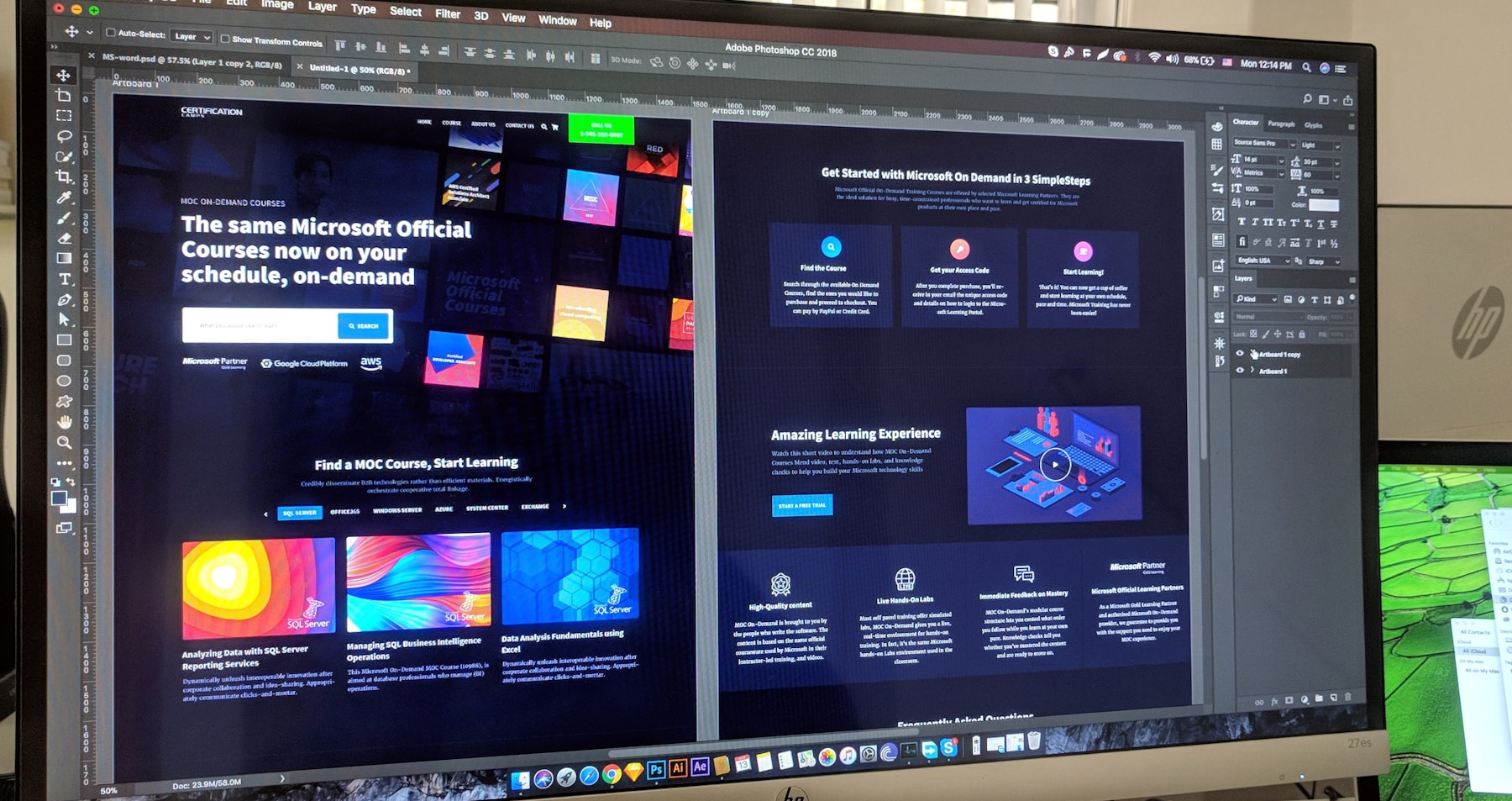Image resolution: width=1512 pixels, height=801 pixels.
Task: Hide the Artboard 1 layer
Action: pos(1240,370)
